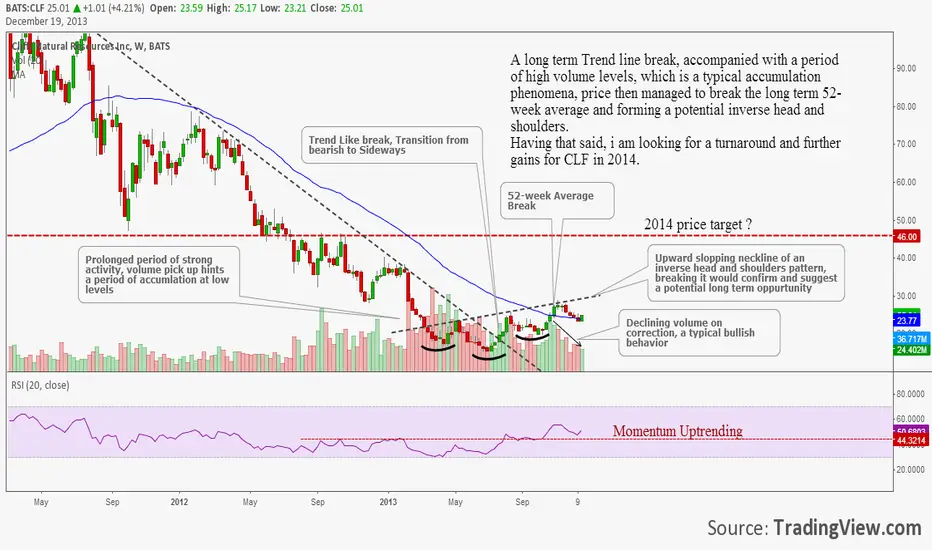This screenshot has width=932, height=550.
Task: Click the 60.0000 RSI axis label
Action: (910, 419)
